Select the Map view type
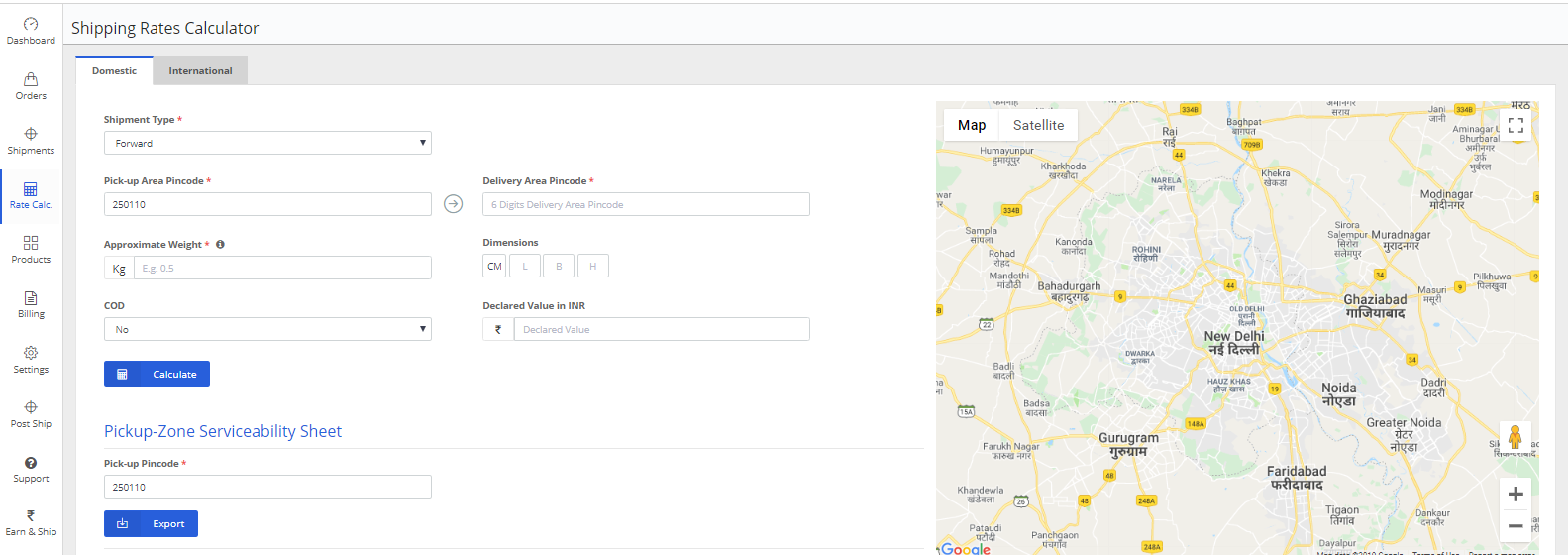The image size is (1568, 555). click(x=972, y=125)
